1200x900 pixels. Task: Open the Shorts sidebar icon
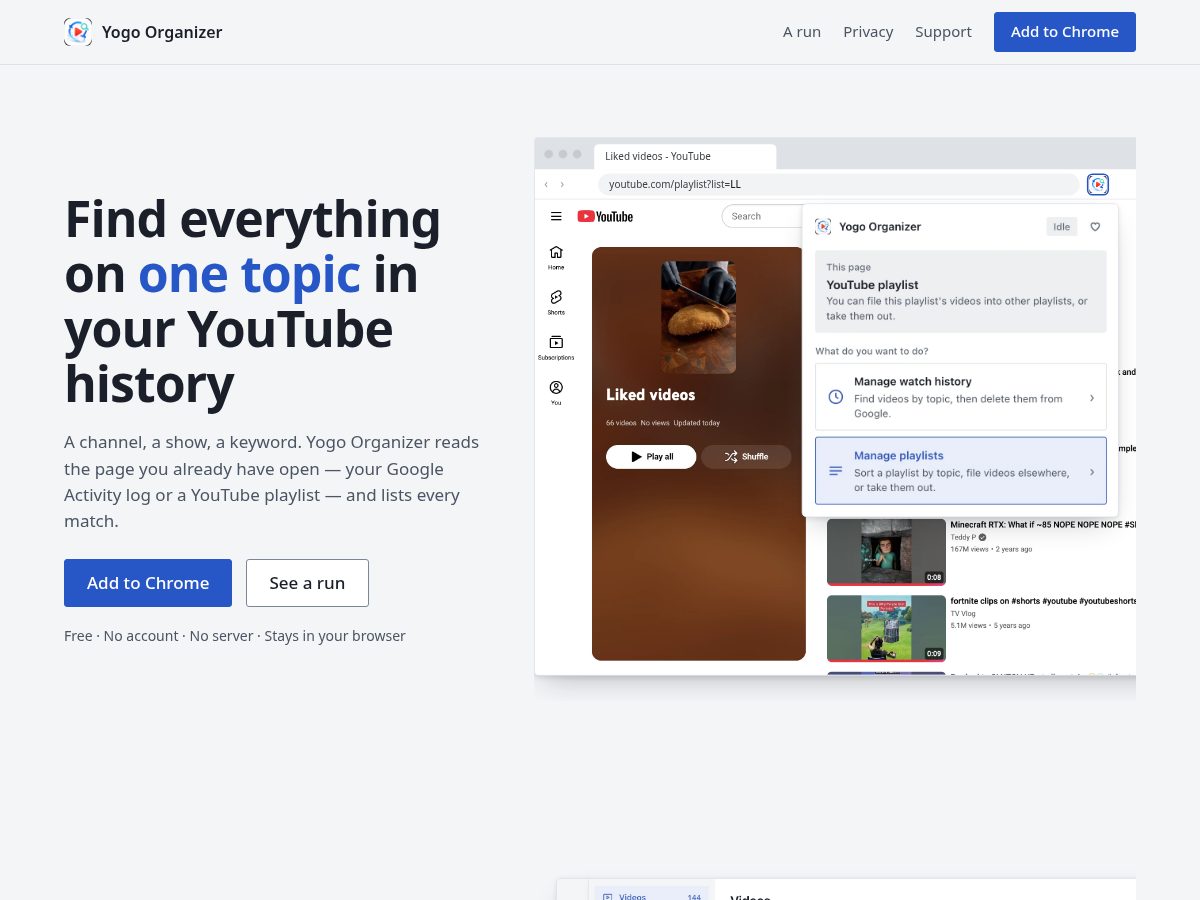click(x=556, y=302)
